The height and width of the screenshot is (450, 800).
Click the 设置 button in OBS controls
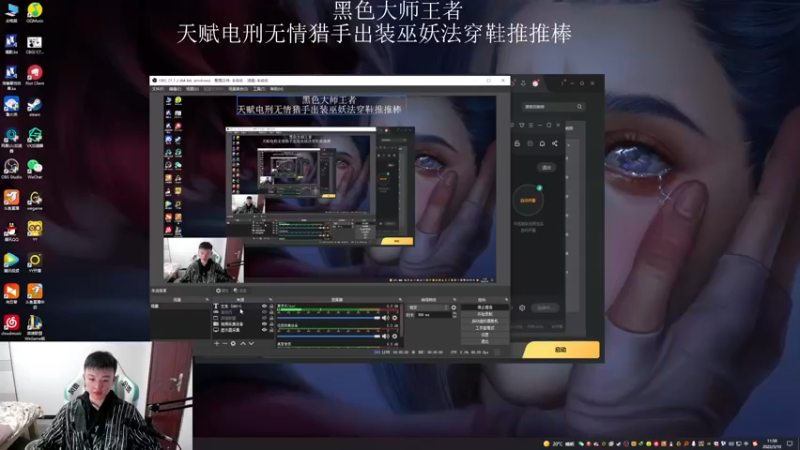[x=485, y=335]
